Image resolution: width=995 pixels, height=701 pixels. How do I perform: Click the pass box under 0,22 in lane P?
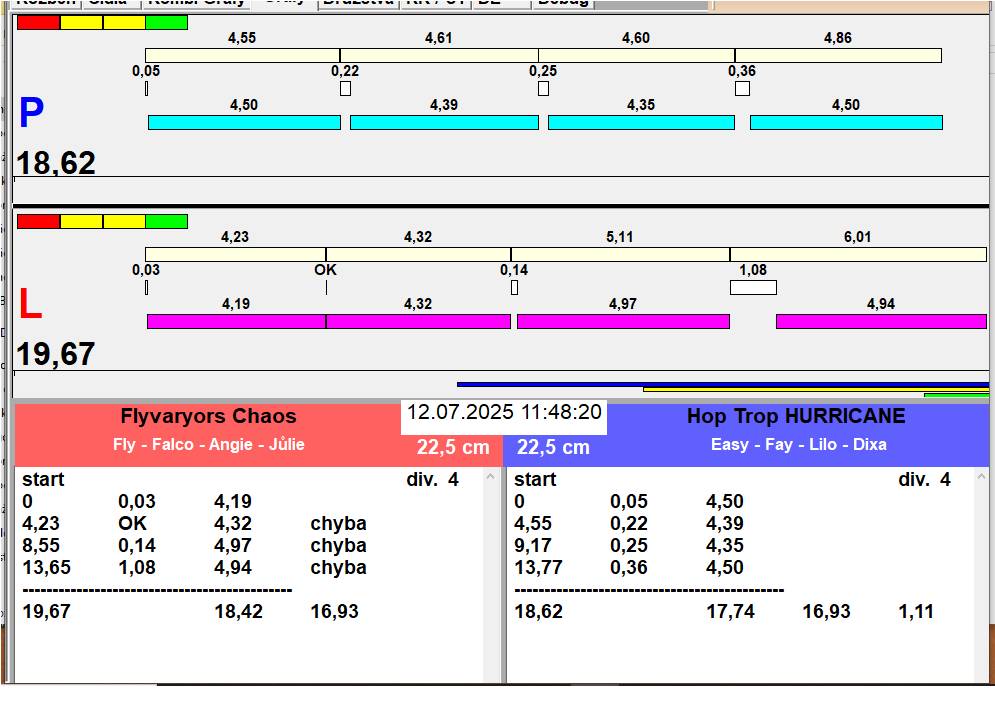(x=345, y=88)
